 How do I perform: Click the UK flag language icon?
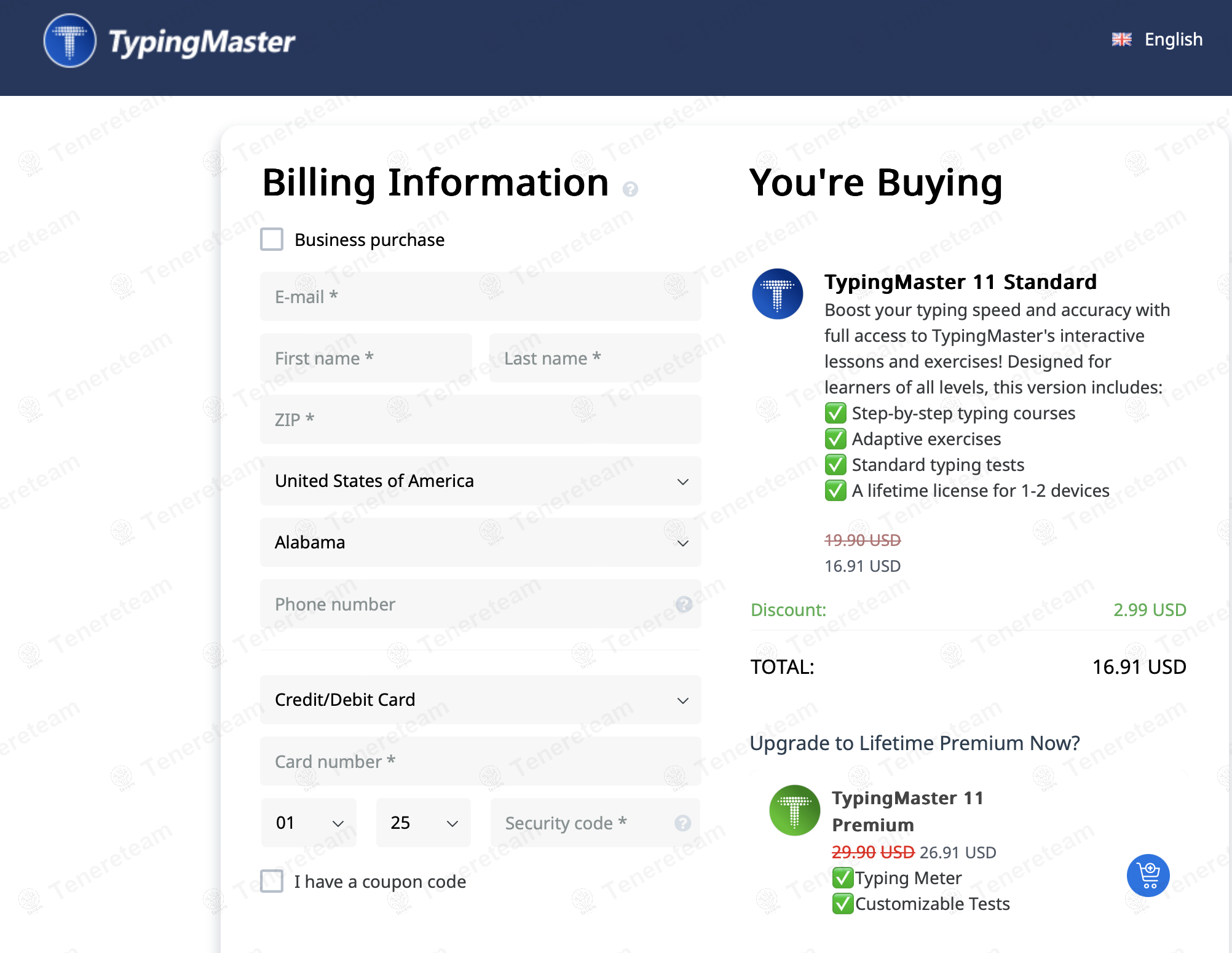point(1121,39)
